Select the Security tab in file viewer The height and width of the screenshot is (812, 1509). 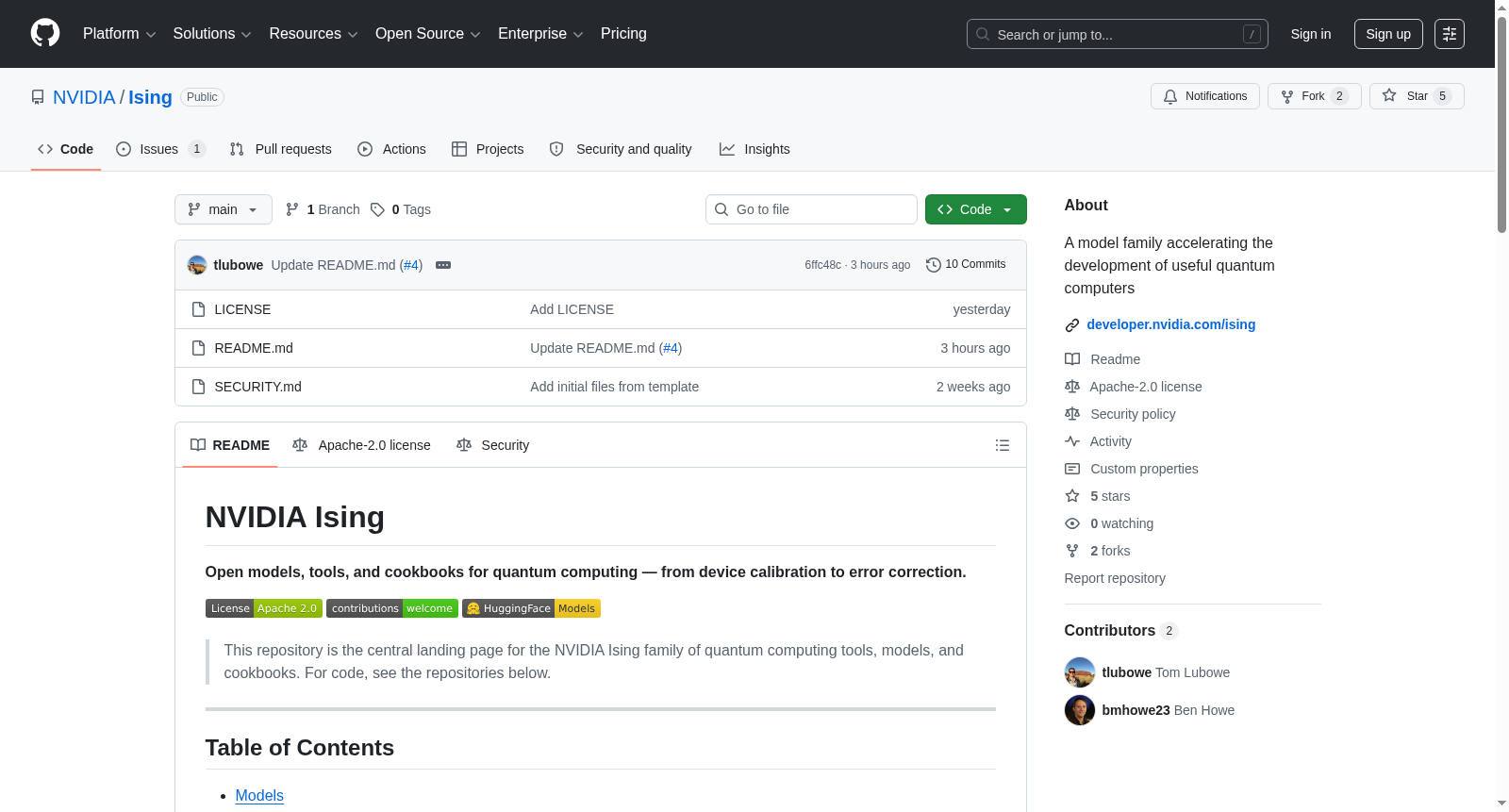click(x=492, y=445)
